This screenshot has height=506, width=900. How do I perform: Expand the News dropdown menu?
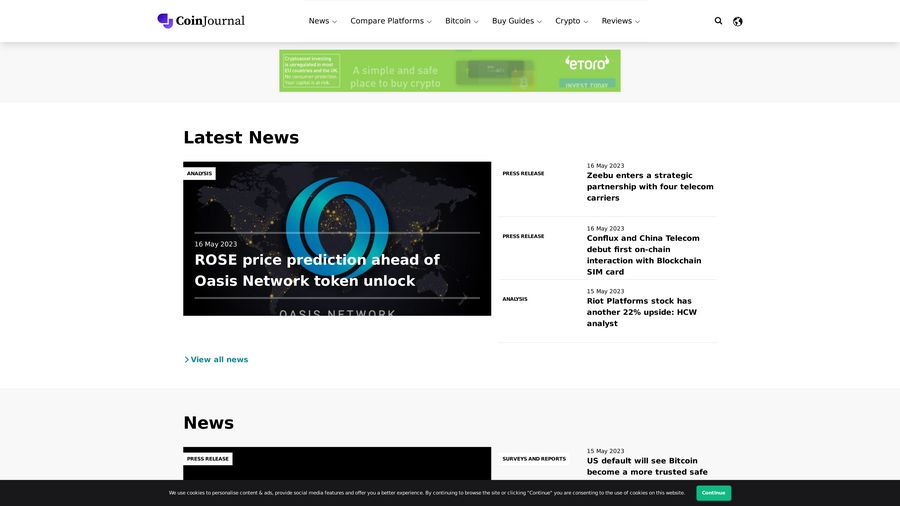pyautogui.click(x=322, y=21)
